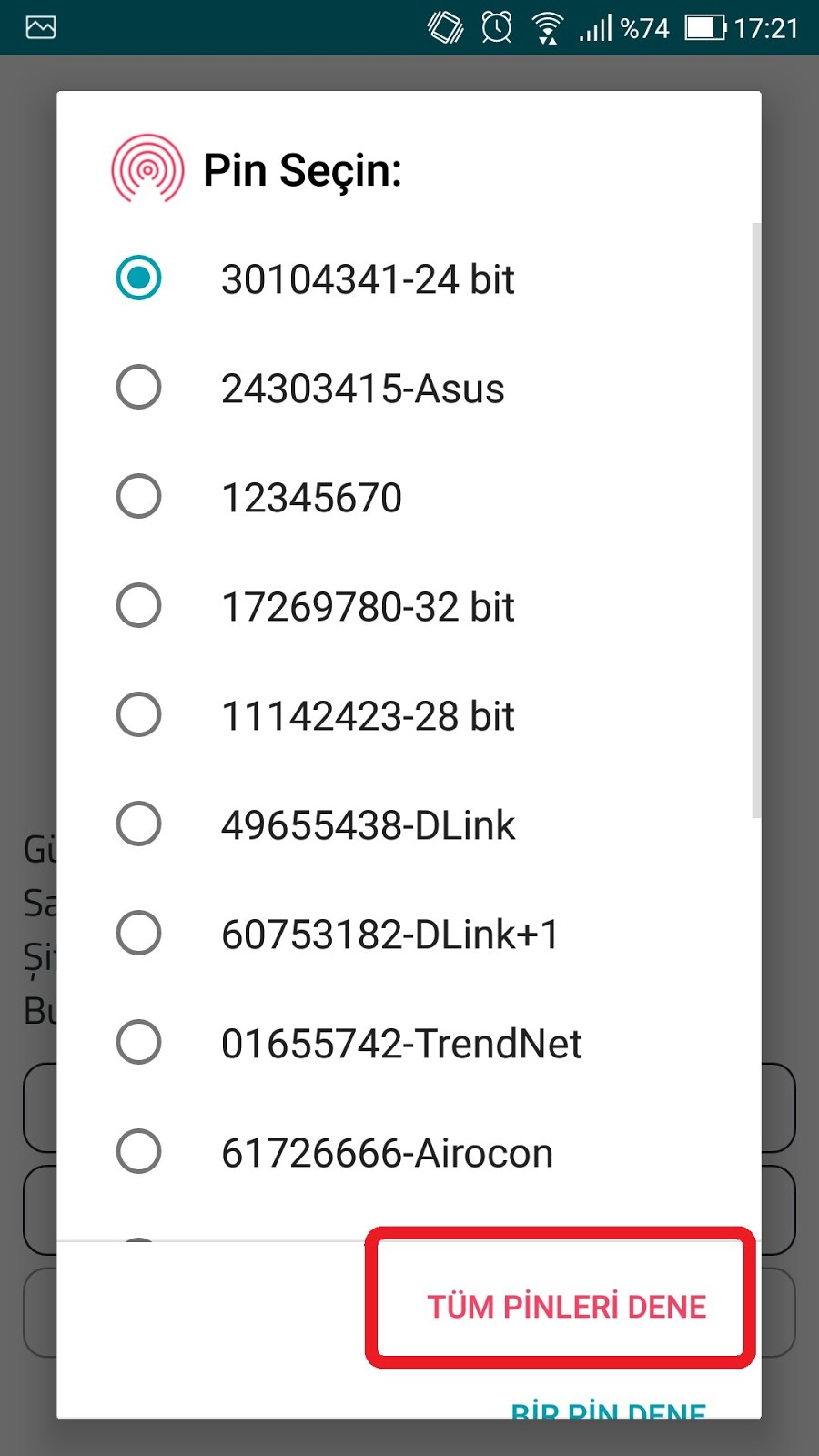Tap the image notification icon in status bar

[x=41, y=27]
